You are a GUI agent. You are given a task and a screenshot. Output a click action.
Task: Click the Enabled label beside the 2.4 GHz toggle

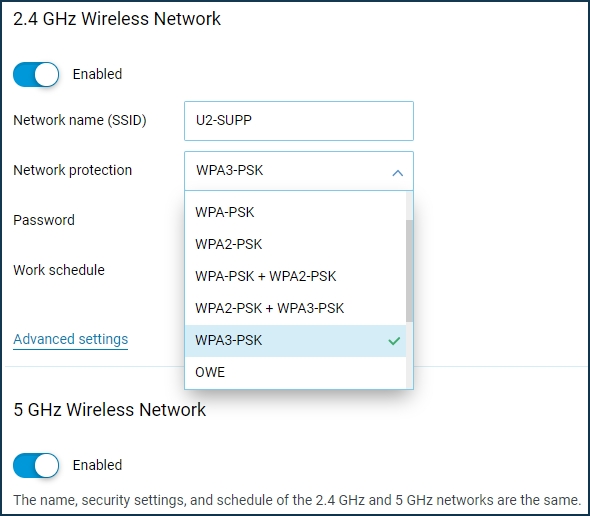97,74
